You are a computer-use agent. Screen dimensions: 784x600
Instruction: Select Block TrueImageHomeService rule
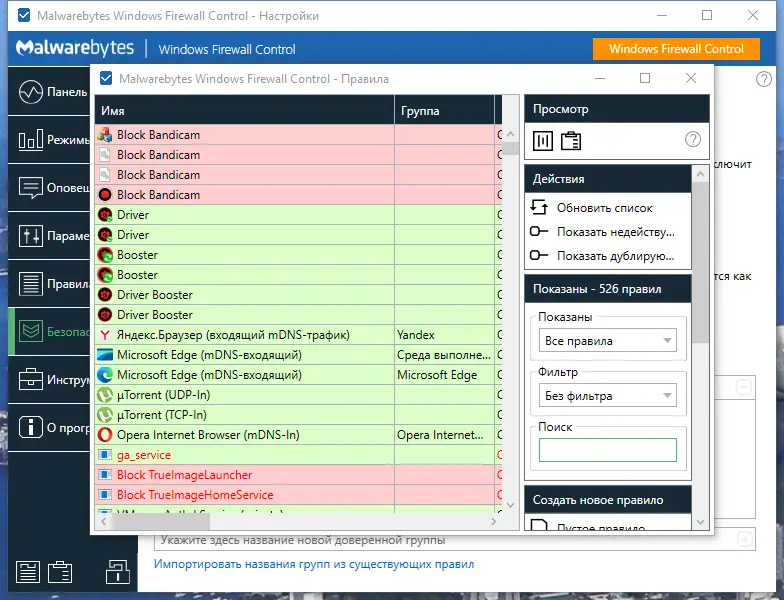[298, 495]
